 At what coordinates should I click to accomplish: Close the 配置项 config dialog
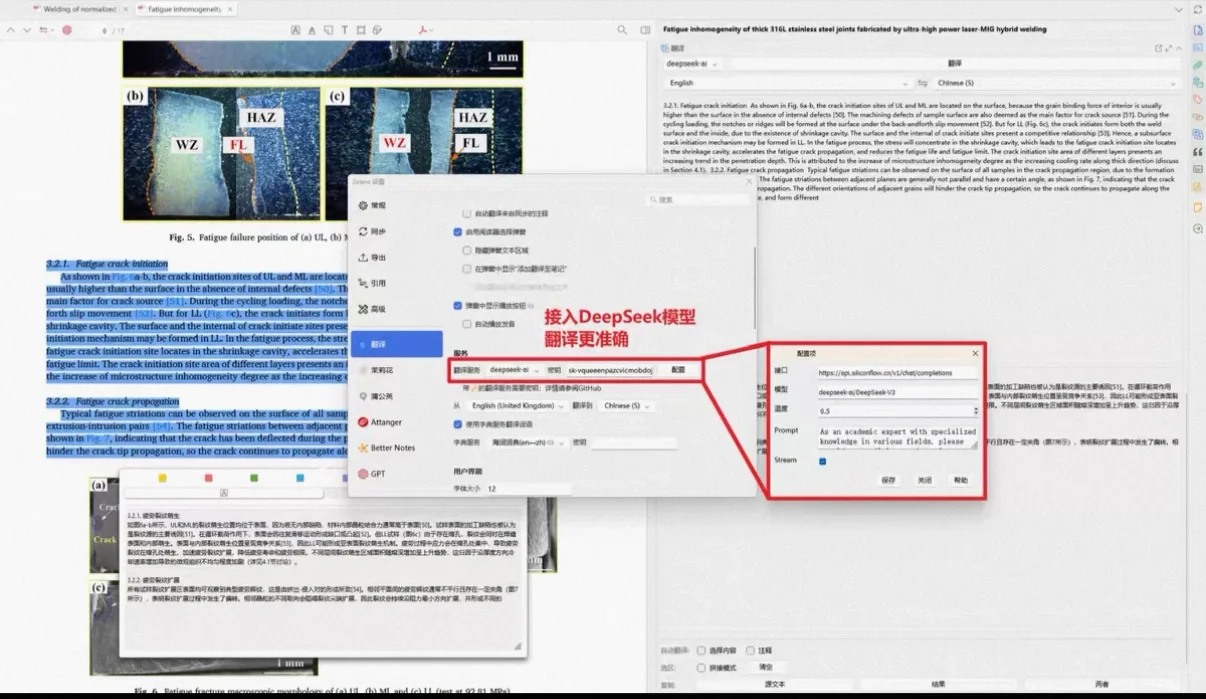(x=976, y=353)
